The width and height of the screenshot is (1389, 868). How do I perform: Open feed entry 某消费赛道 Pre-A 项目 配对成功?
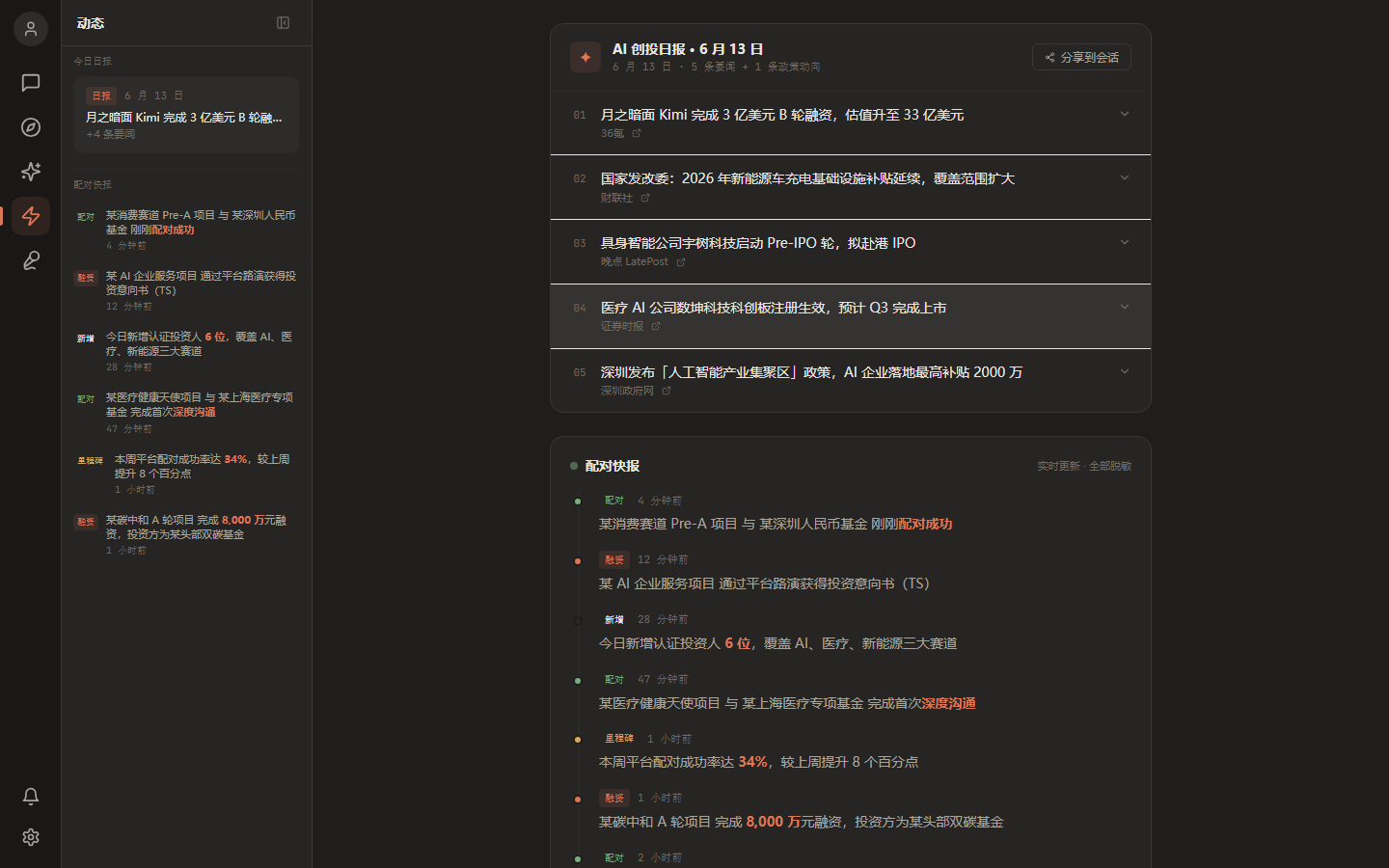pos(776,524)
